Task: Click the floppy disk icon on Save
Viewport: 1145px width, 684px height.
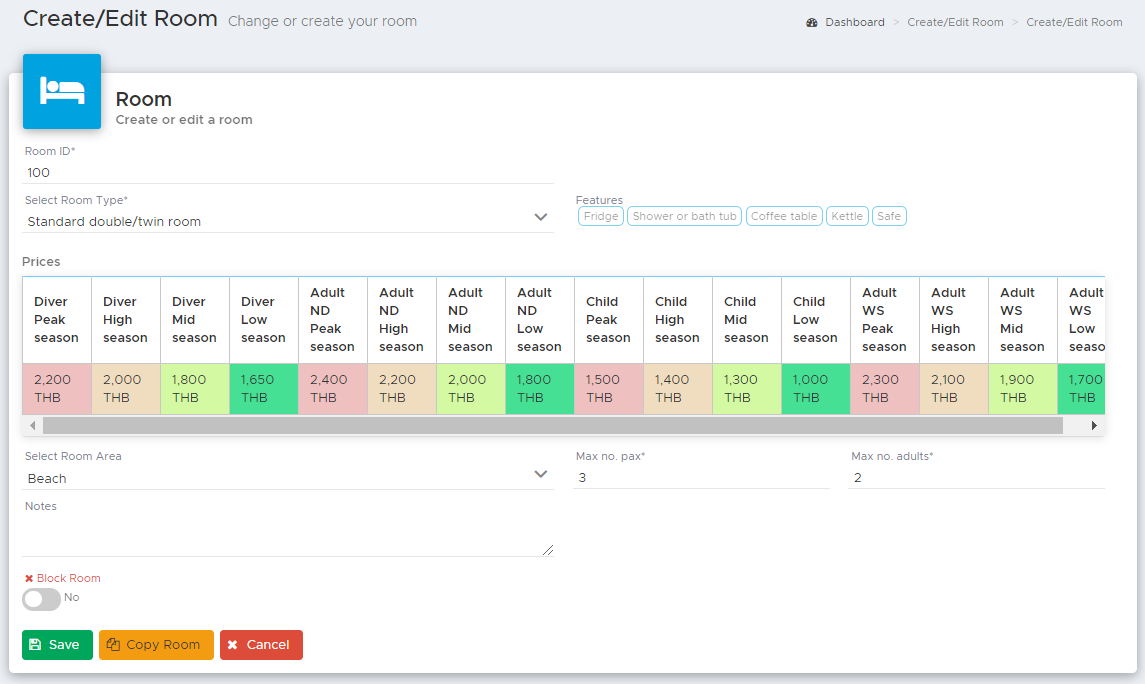Action: pyautogui.click(x=35, y=645)
